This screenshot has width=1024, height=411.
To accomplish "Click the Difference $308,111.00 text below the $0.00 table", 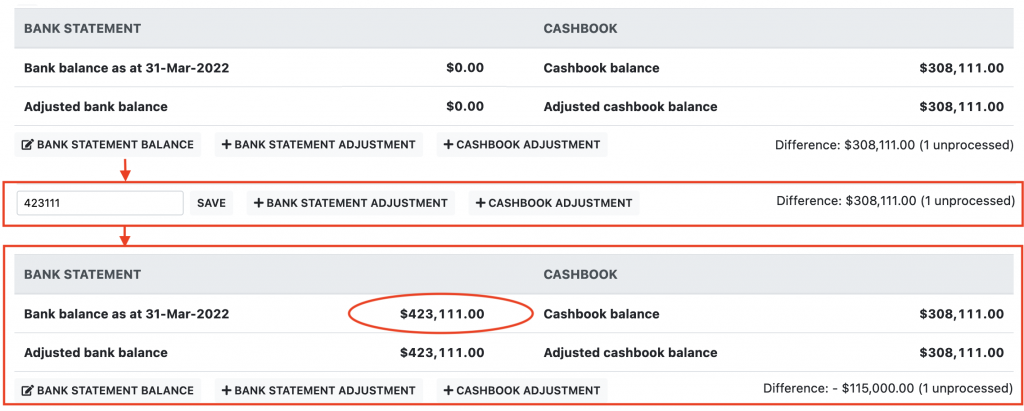I will (894, 145).
